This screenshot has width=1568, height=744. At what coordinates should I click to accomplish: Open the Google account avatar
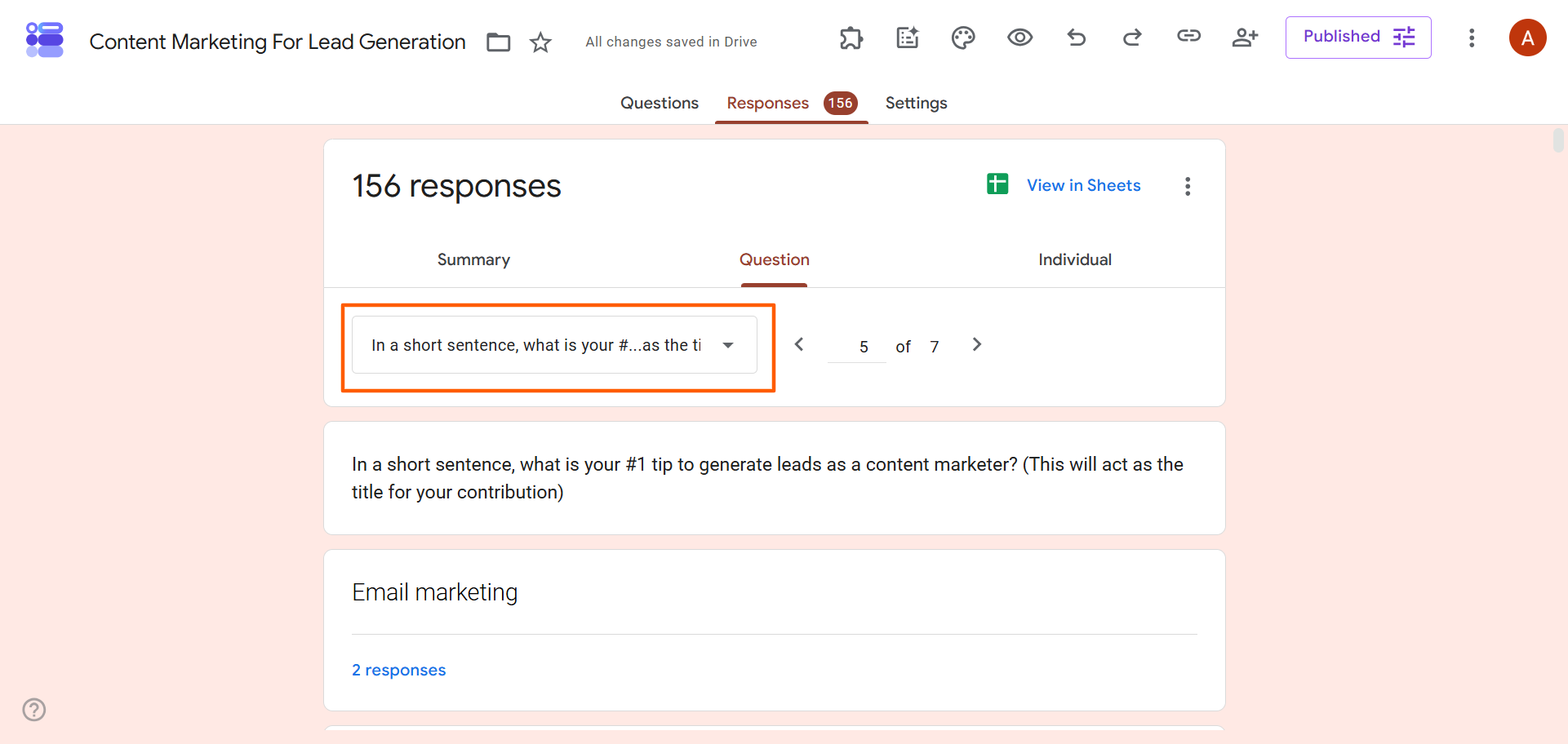tap(1527, 38)
